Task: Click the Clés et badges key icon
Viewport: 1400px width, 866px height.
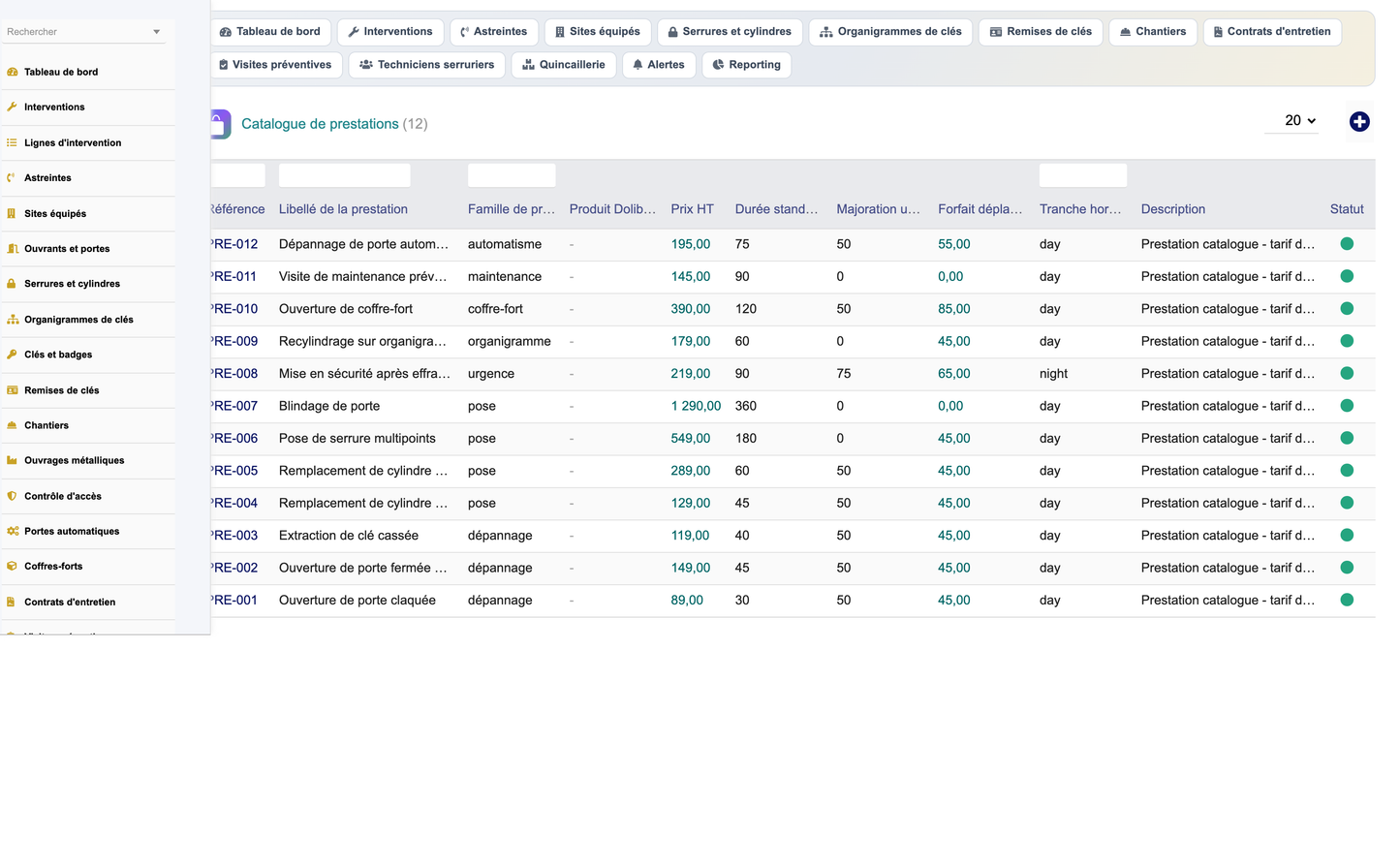Action: tap(12, 355)
